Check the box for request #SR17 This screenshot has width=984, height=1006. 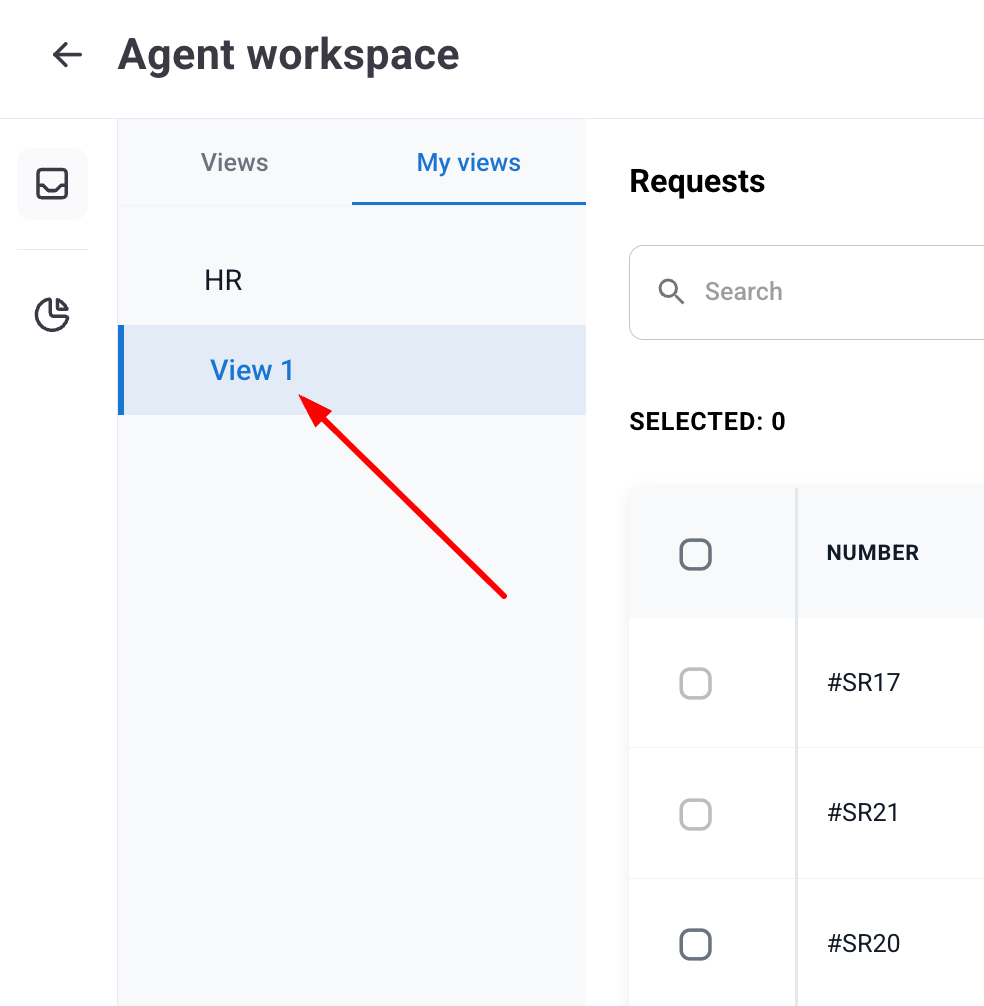point(695,684)
